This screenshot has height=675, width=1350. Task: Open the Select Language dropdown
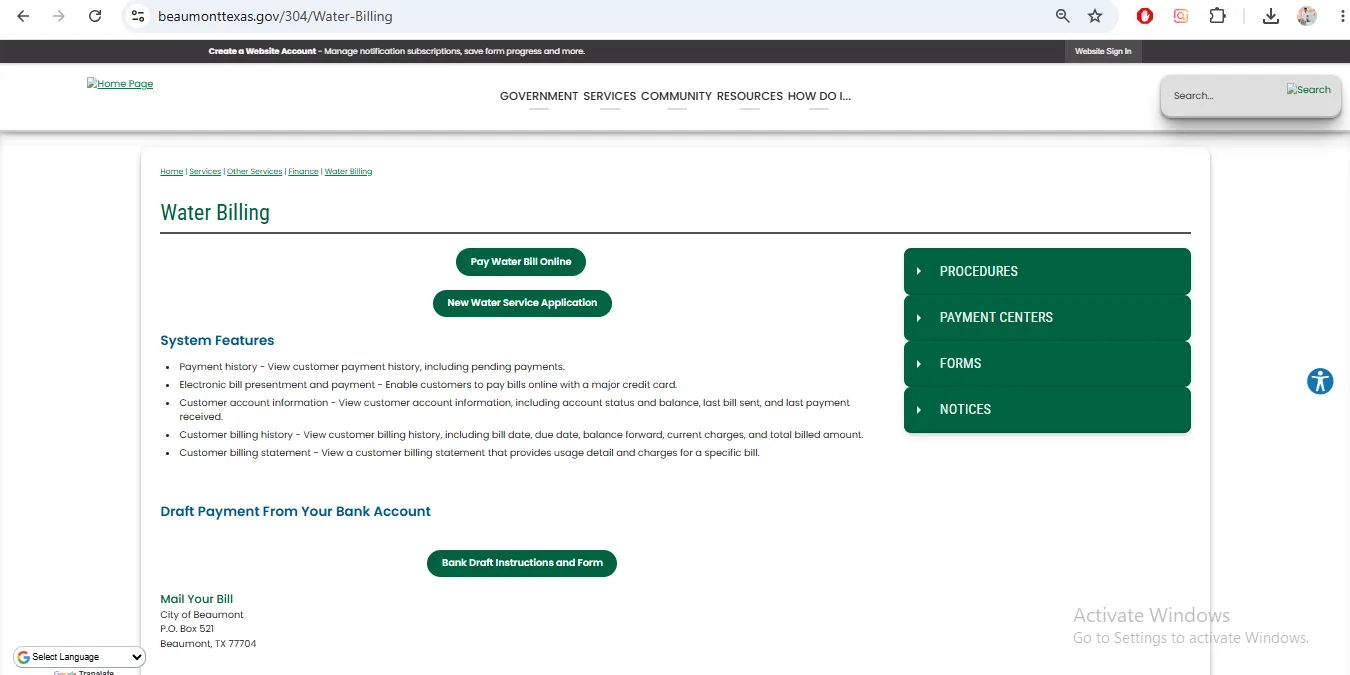coord(80,657)
